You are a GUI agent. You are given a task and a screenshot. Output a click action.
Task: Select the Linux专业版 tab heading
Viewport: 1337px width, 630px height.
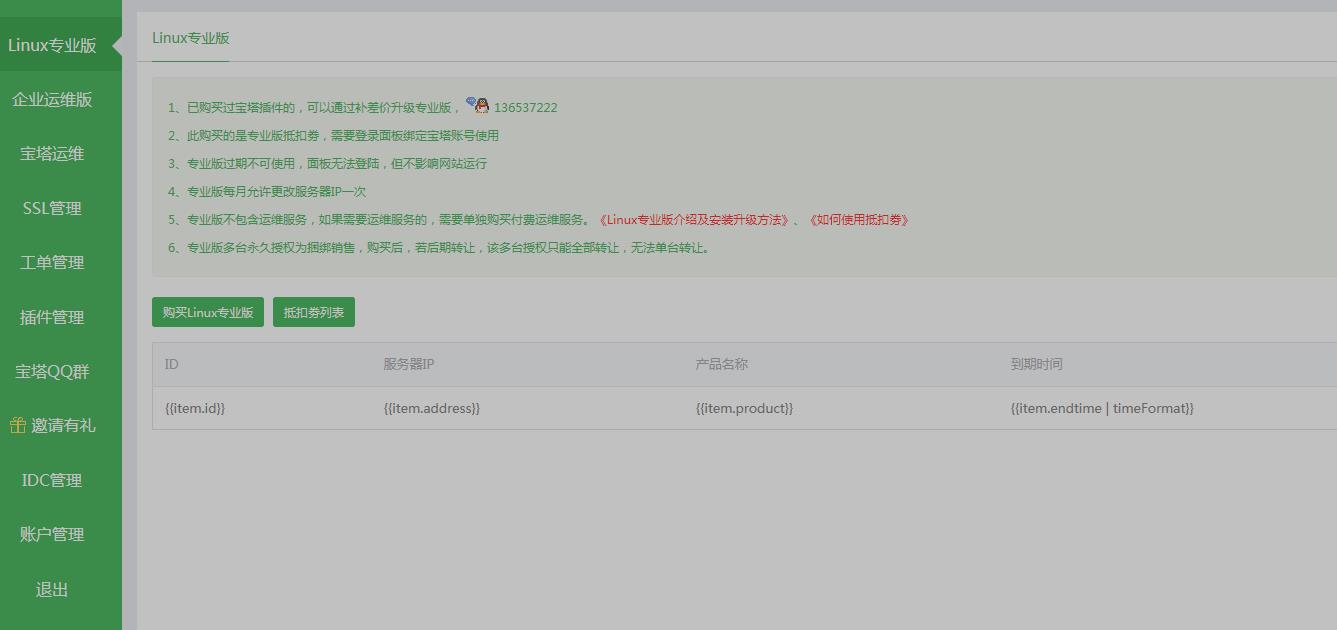(x=191, y=38)
